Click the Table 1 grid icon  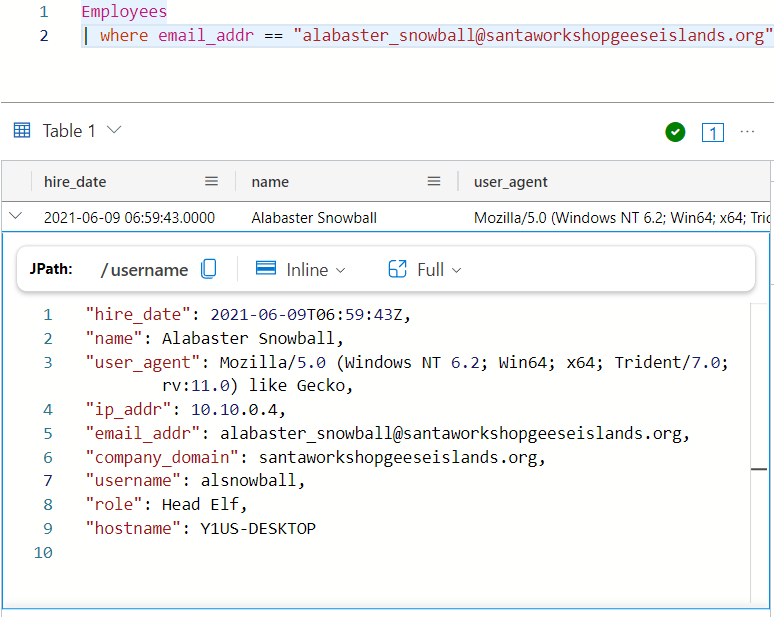pos(21,131)
